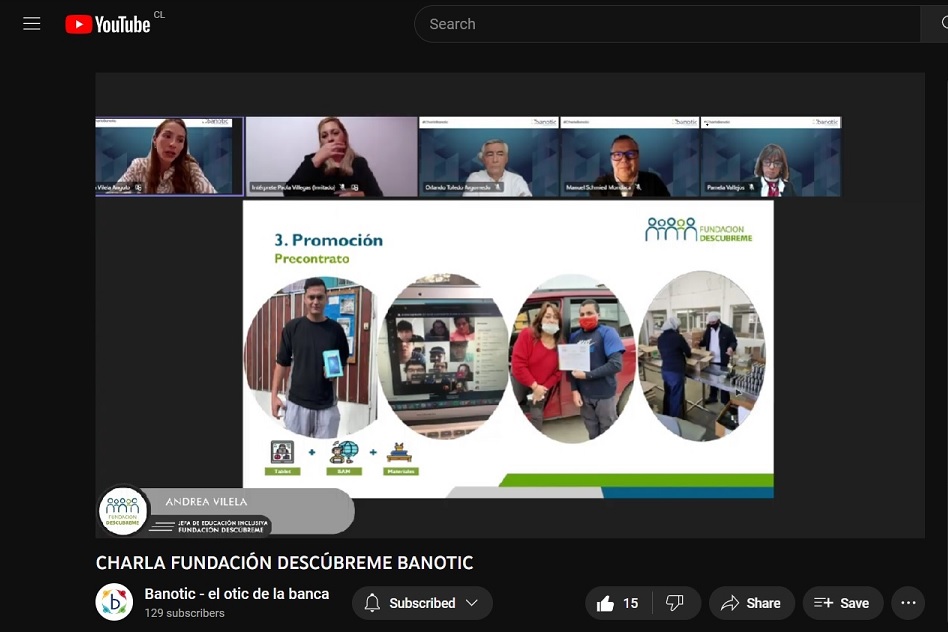Click the man holding tablet photo
Viewport: 948px width, 632px height.
[x=311, y=357]
